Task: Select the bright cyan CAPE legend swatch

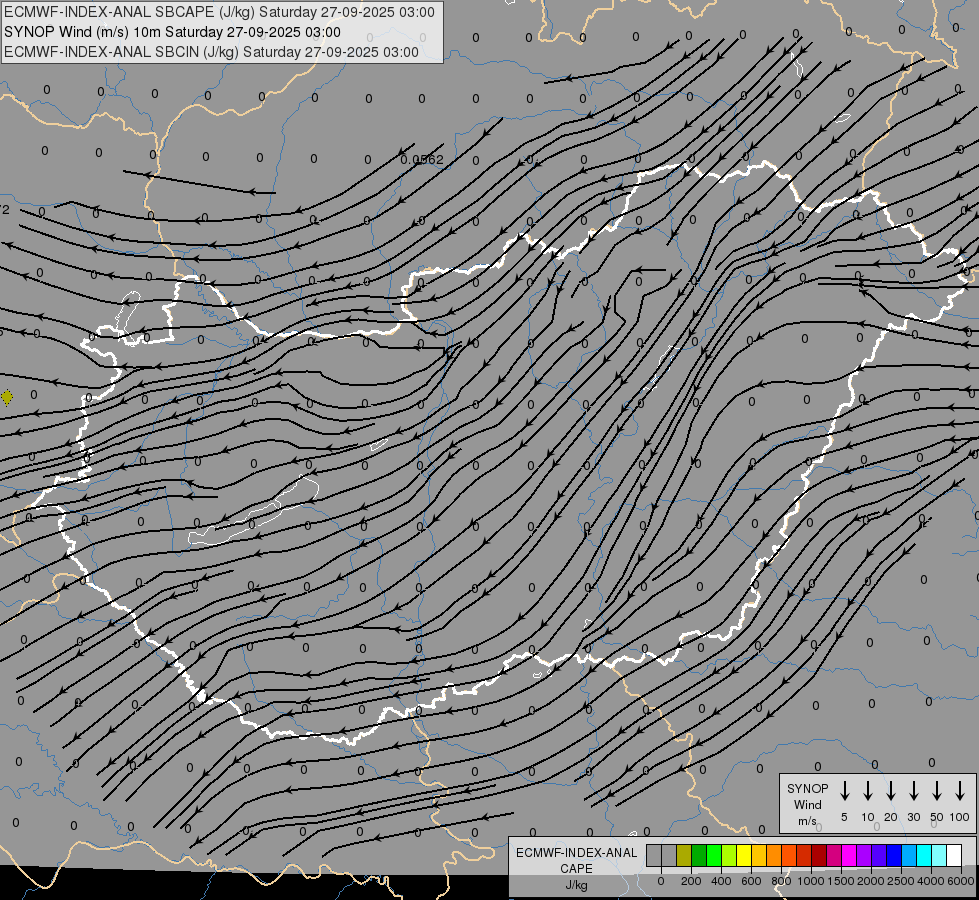Action: click(924, 855)
